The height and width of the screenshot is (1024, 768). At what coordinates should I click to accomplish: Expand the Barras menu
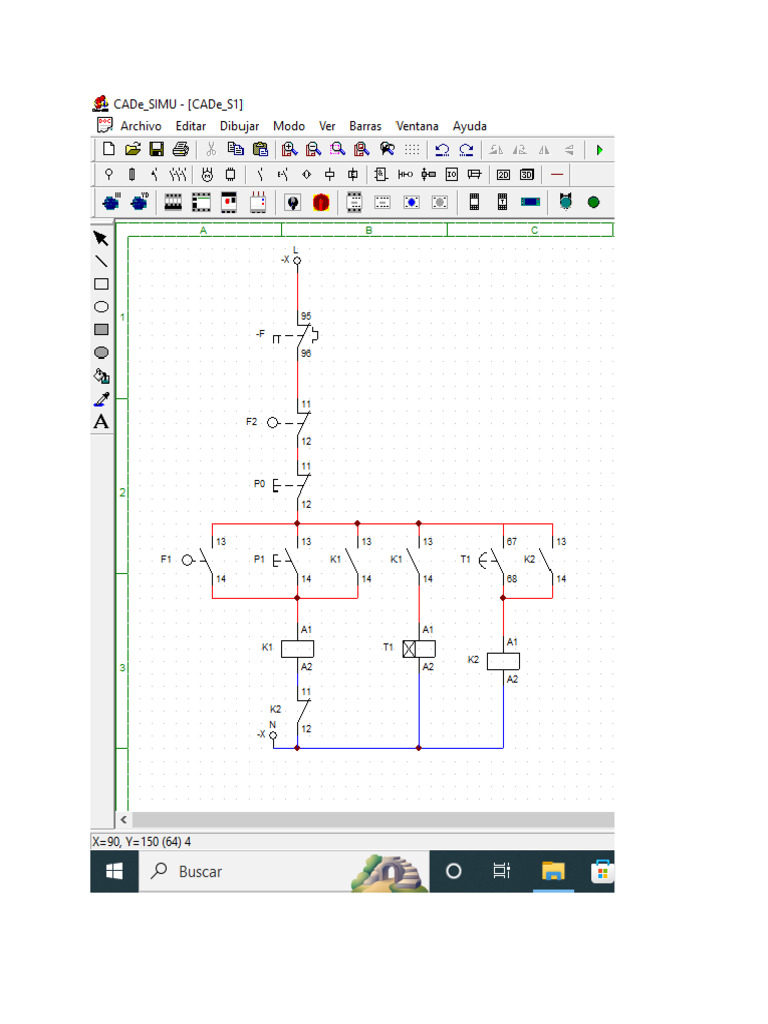pos(365,126)
